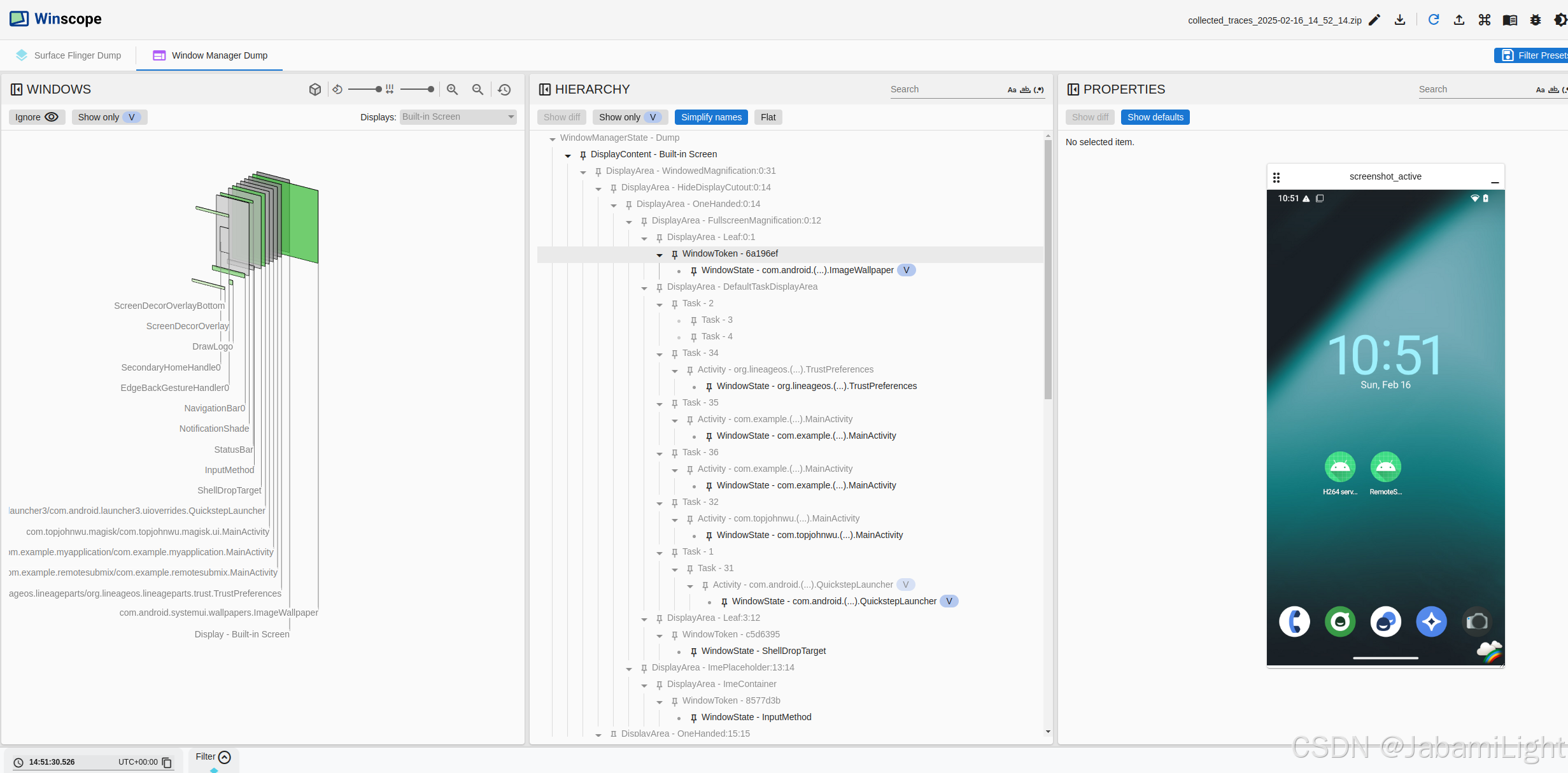The width and height of the screenshot is (1568, 773).
Task: Select the Window Manager Dump tab
Action: [210, 55]
